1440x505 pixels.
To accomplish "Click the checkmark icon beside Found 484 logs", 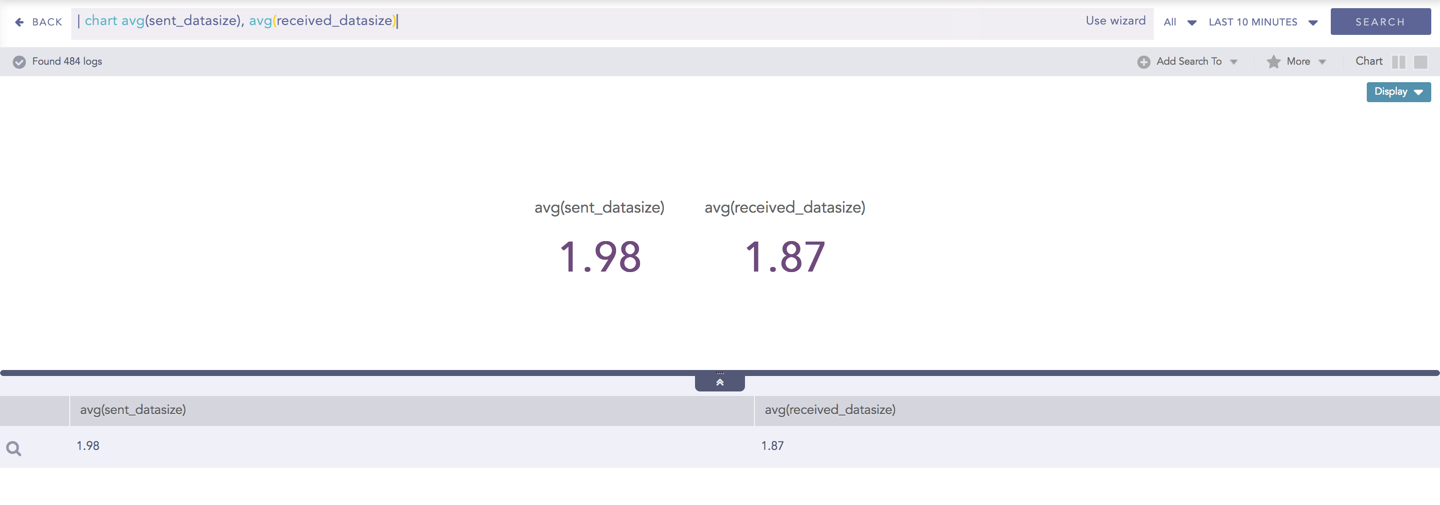I will point(19,62).
